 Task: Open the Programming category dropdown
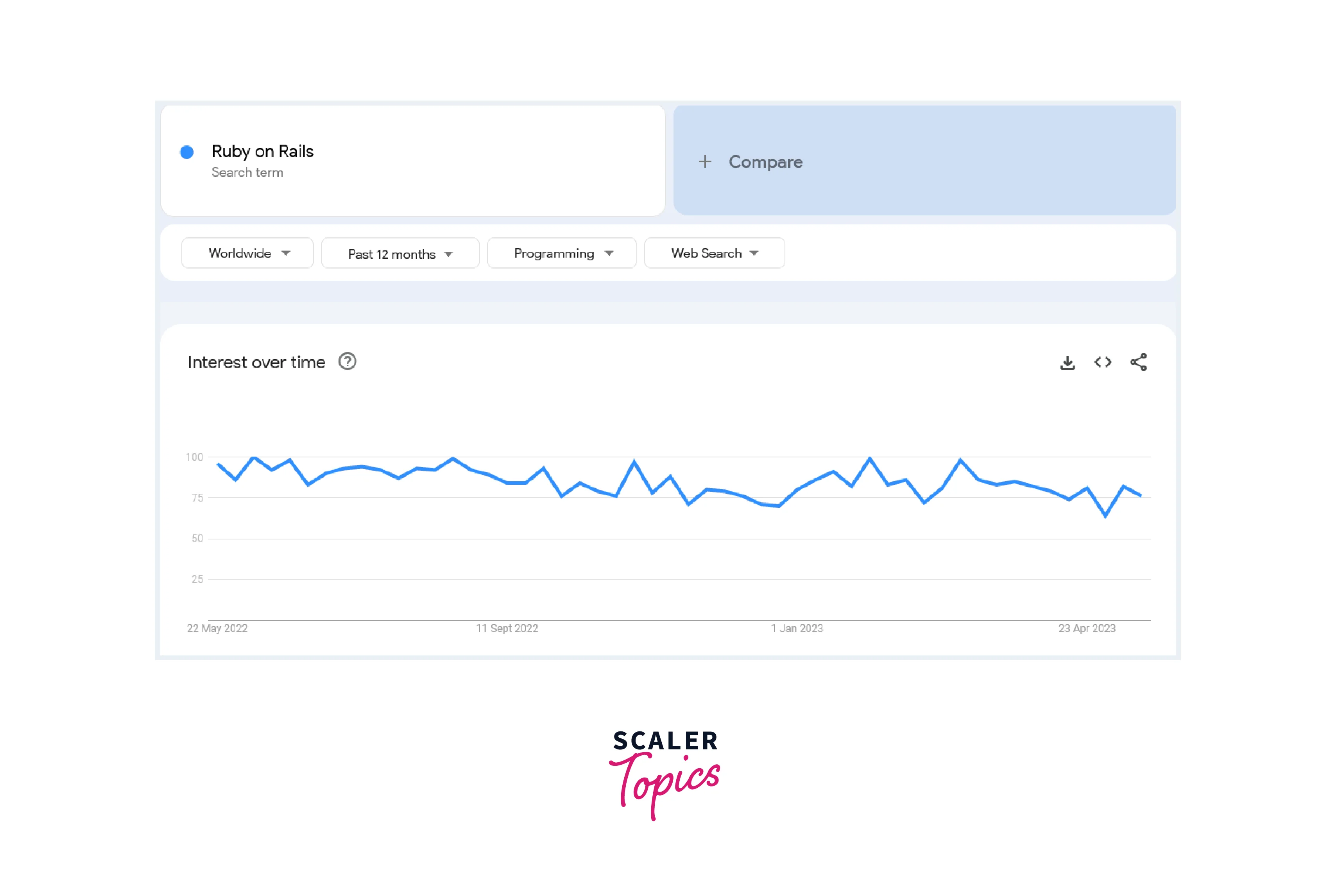(562, 253)
